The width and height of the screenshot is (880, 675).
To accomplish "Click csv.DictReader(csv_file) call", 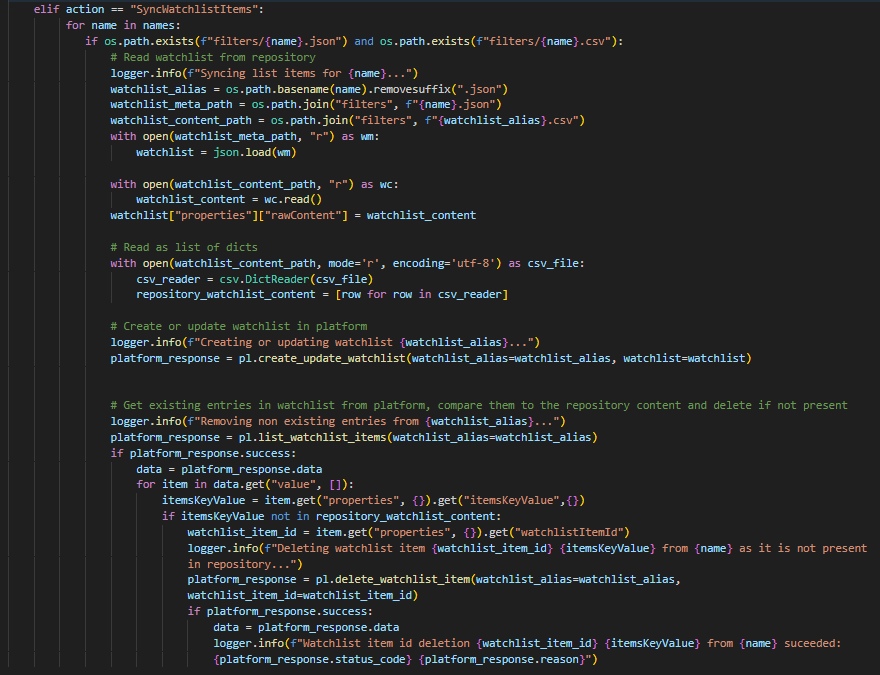I will (x=296, y=279).
